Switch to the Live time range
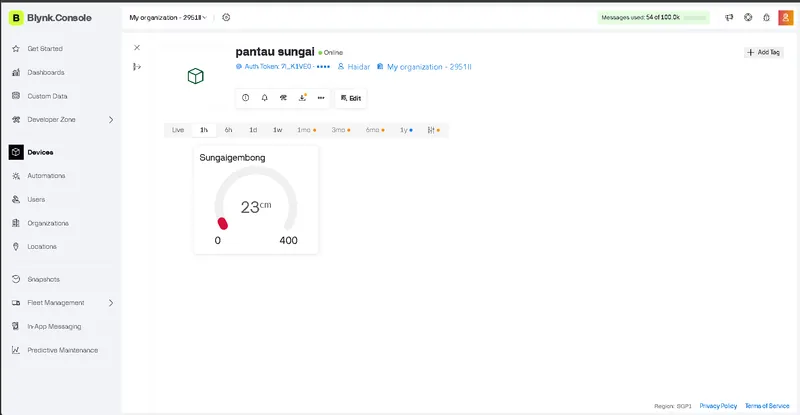The image size is (800, 415). (178, 130)
